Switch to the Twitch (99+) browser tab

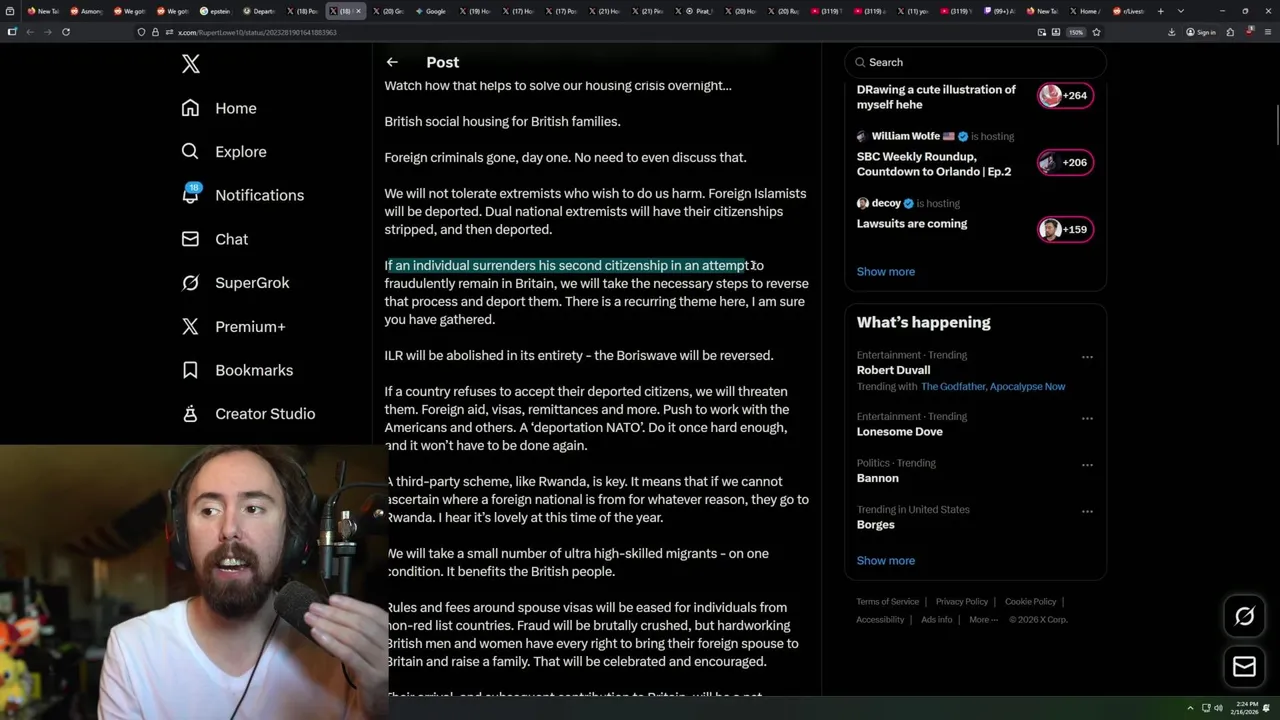[1000, 11]
